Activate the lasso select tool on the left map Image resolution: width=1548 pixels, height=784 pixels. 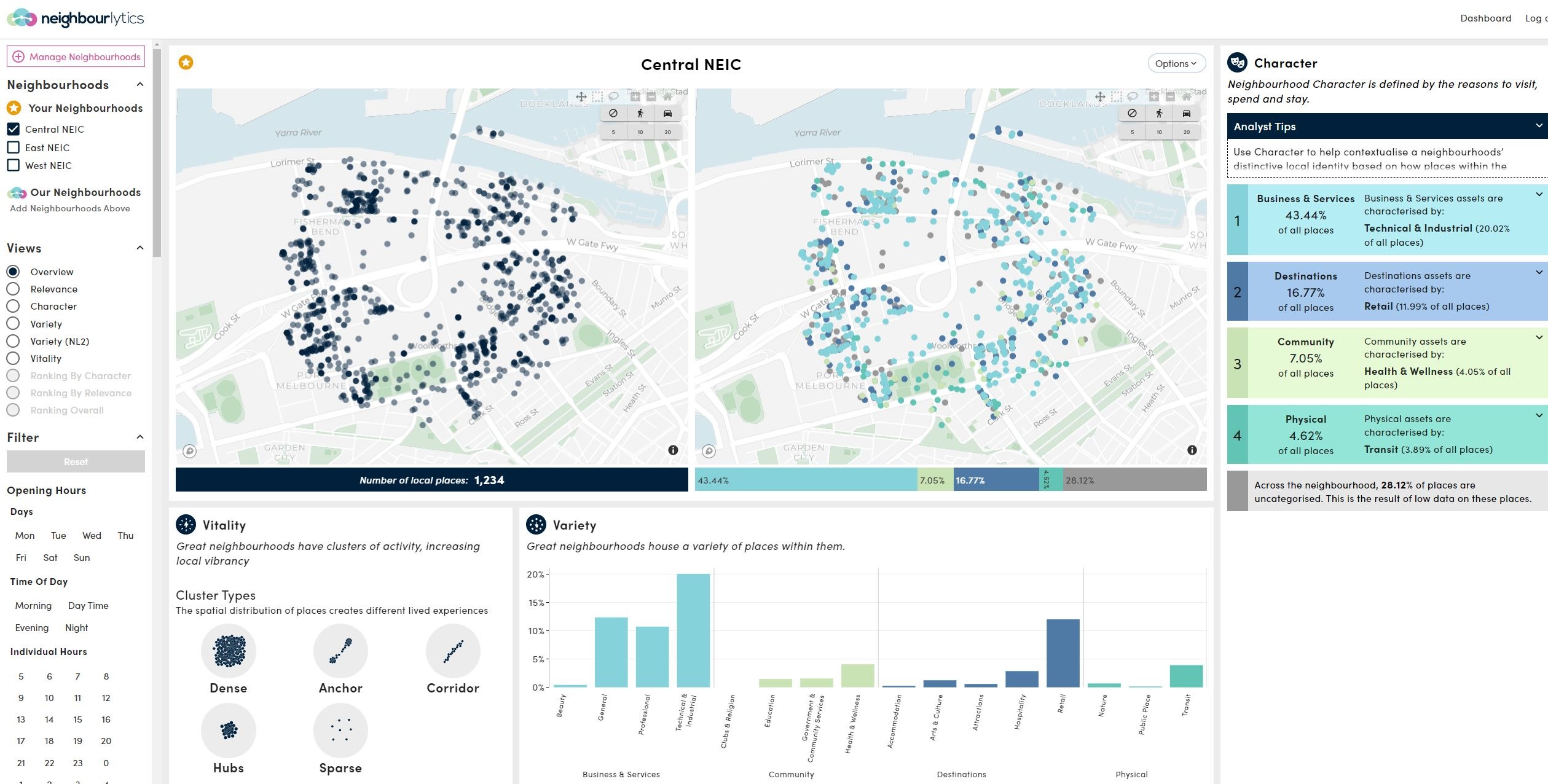point(613,96)
